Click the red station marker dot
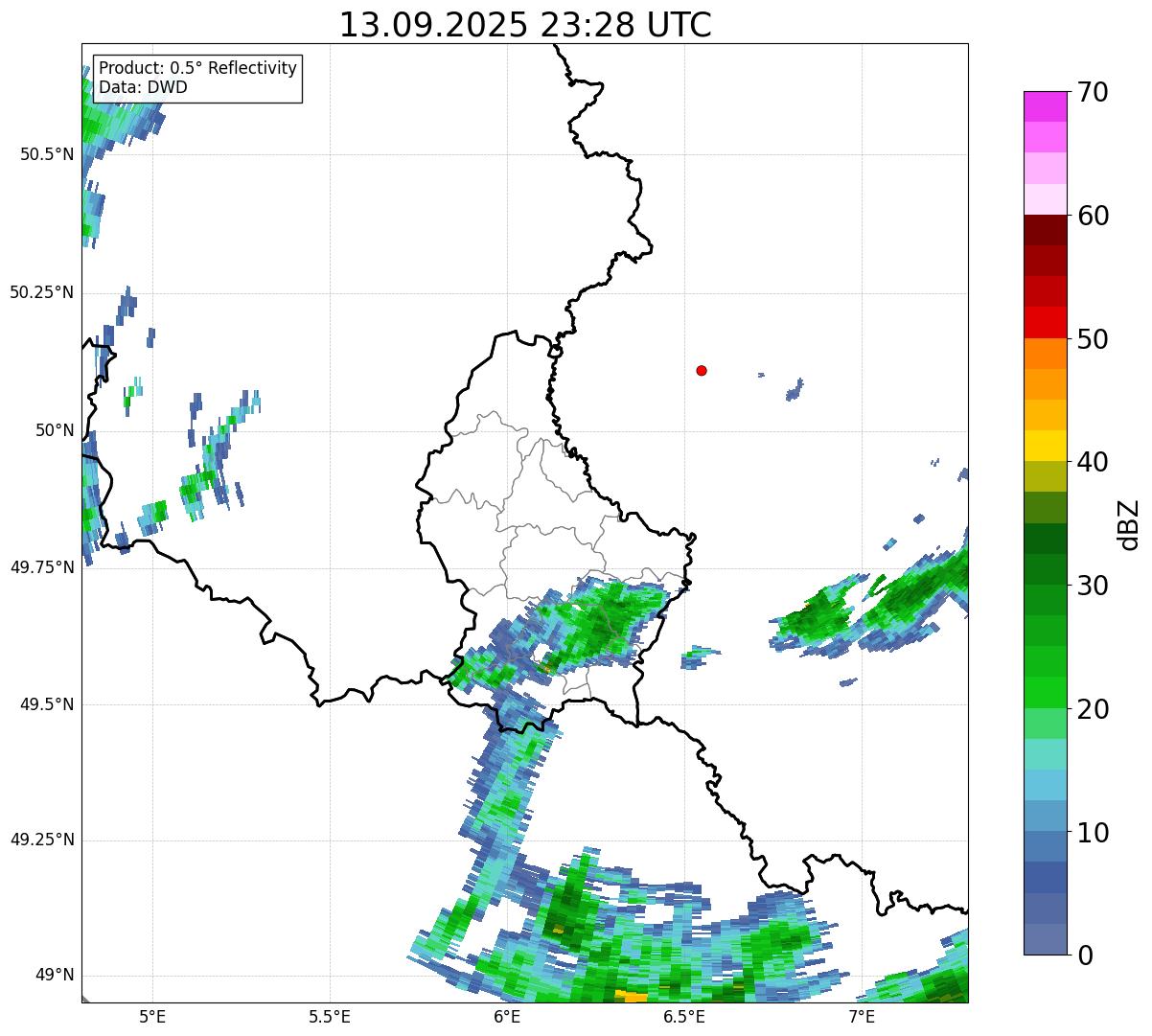Viewport: 1152px width, 1036px height. 702,370
